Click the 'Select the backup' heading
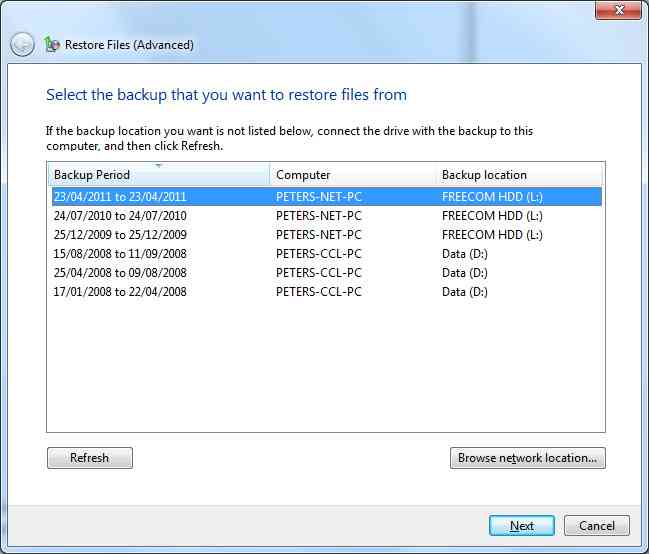649x554 pixels. pos(226,95)
